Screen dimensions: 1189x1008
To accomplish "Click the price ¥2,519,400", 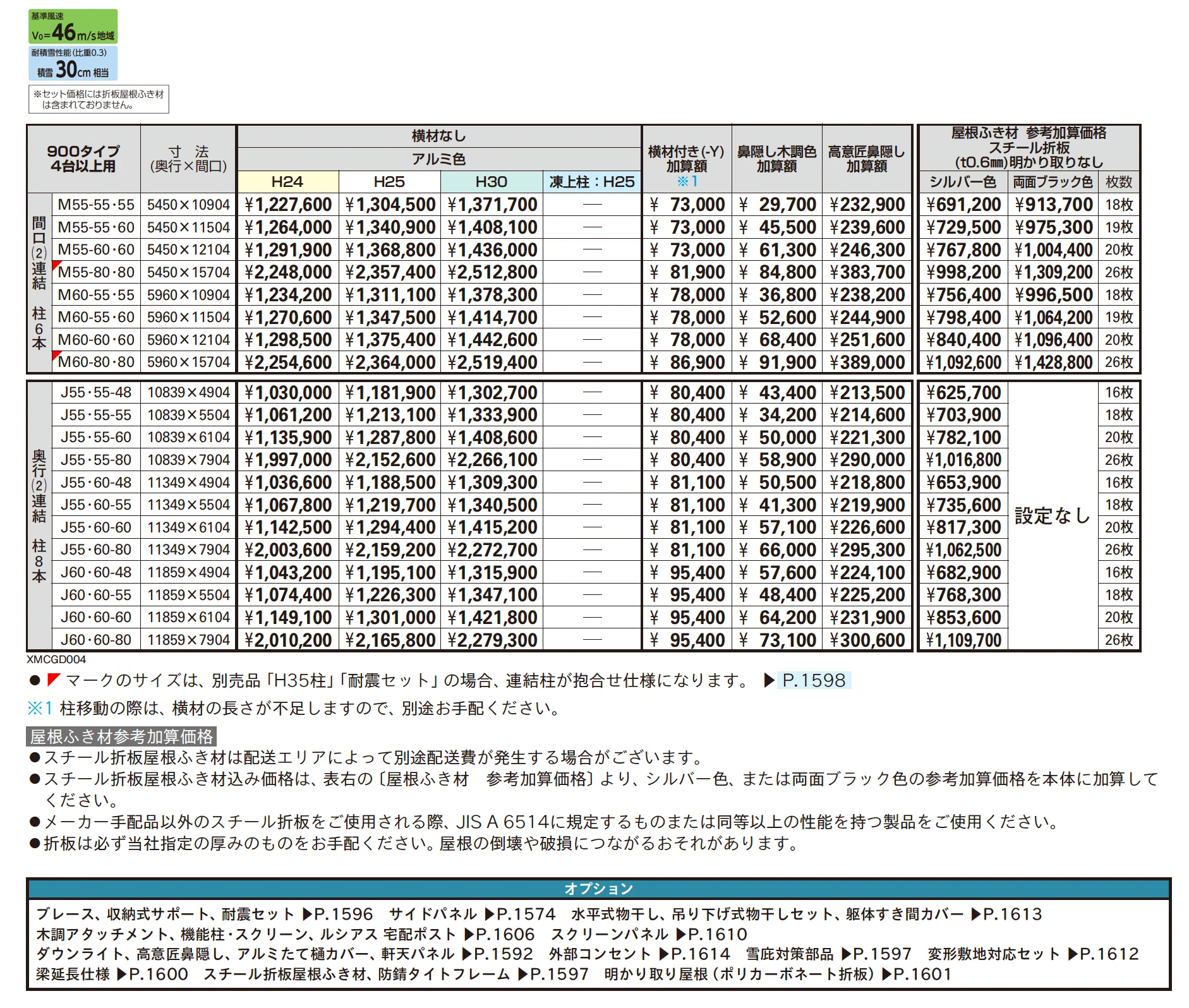I will pyautogui.click(x=492, y=363).
